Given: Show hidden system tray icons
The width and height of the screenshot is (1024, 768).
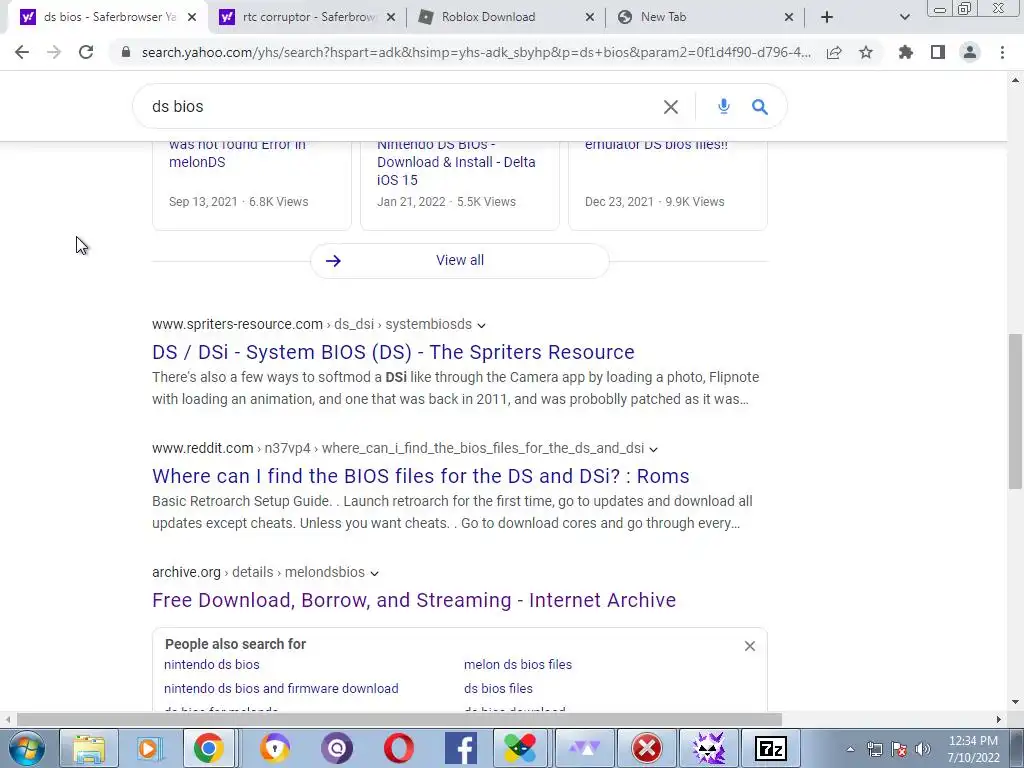Looking at the screenshot, I should point(850,750).
